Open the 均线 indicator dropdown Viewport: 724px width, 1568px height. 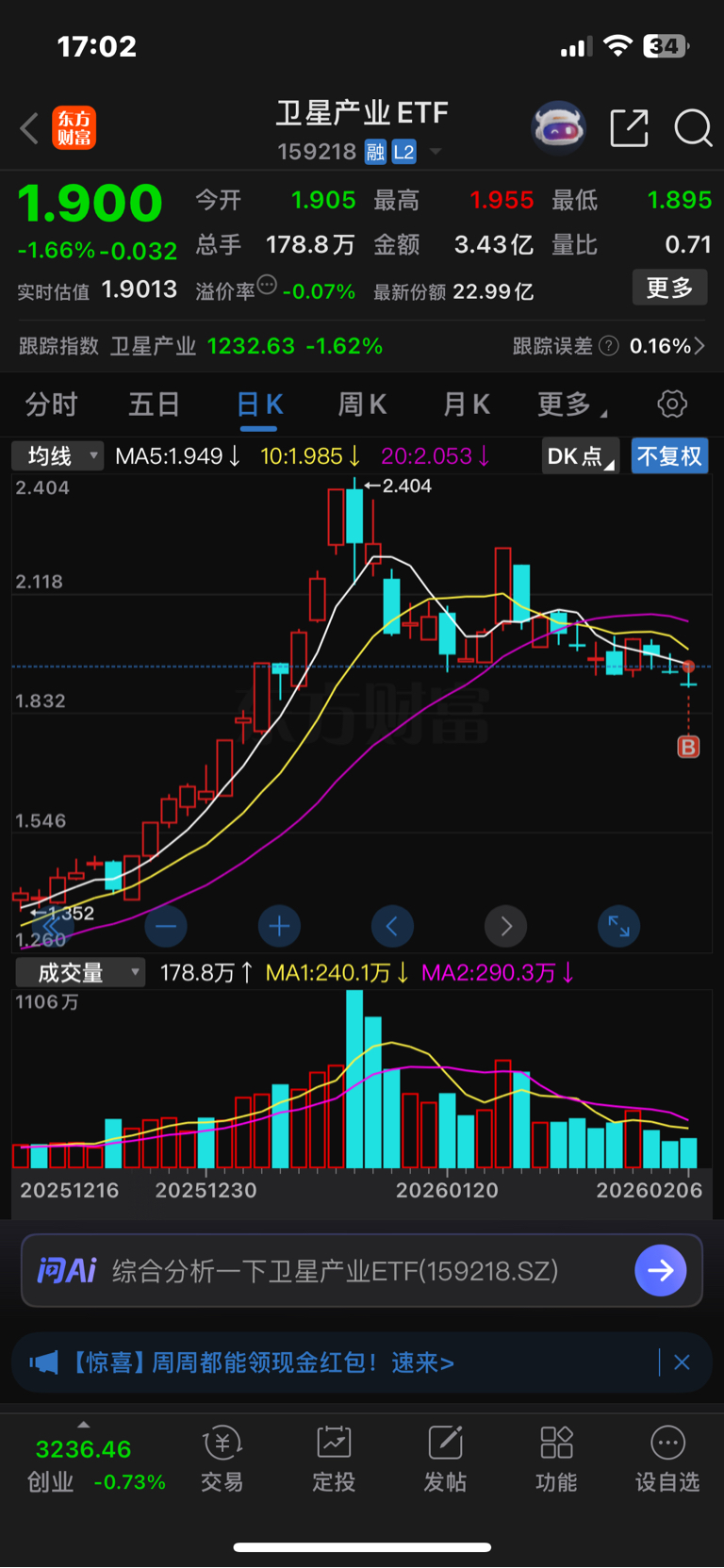tap(58, 456)
